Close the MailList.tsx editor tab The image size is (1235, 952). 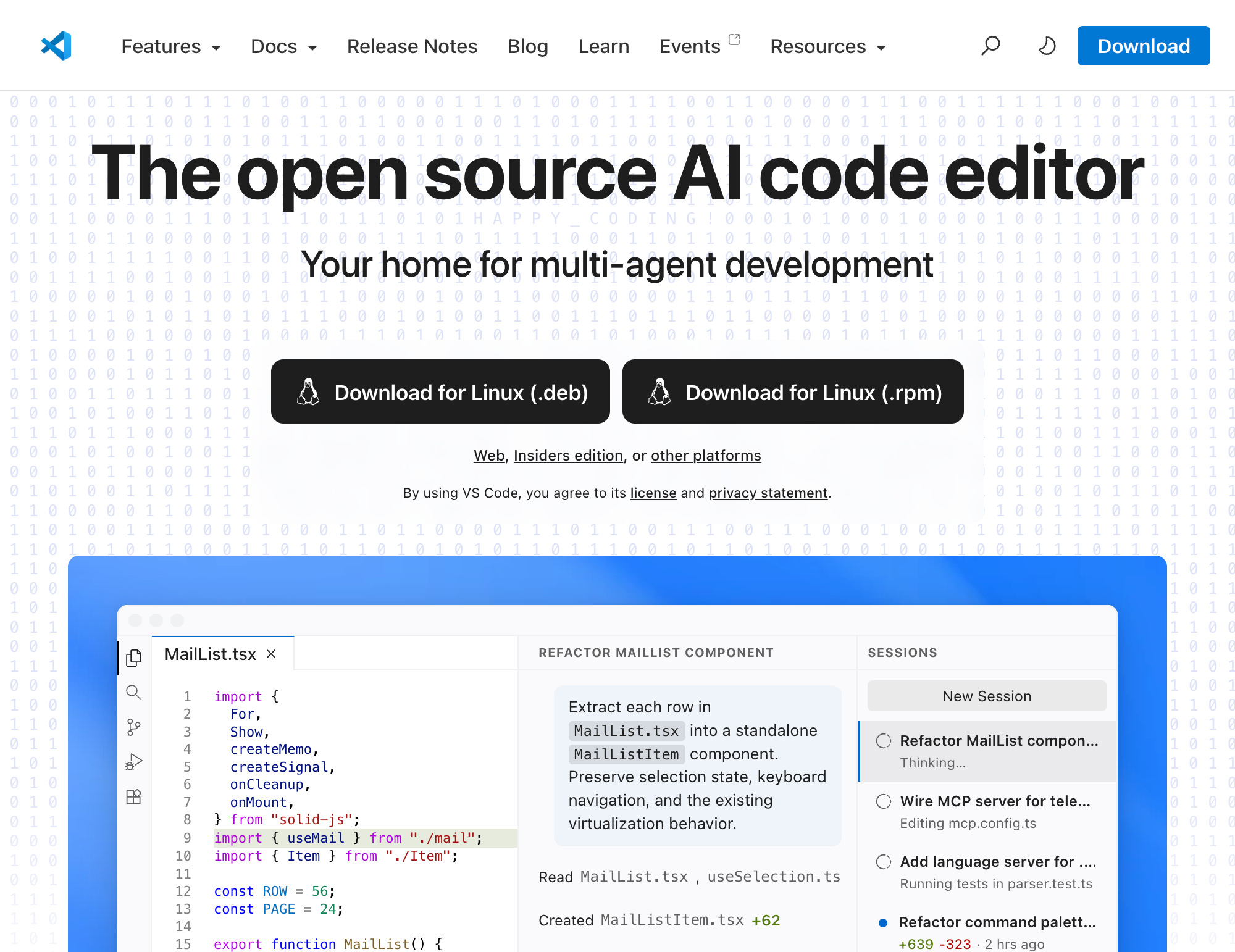pos(271,654)
